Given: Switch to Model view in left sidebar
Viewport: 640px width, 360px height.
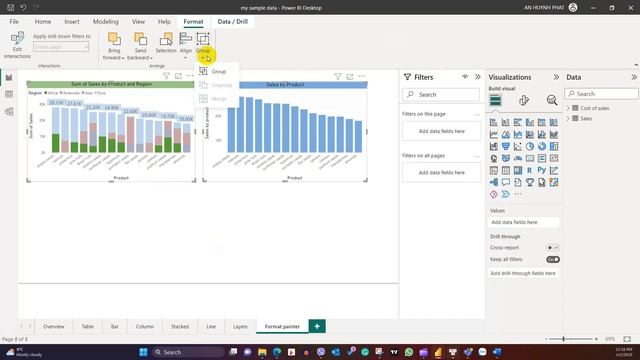Looking at the screenshot, I should [9, 111].
